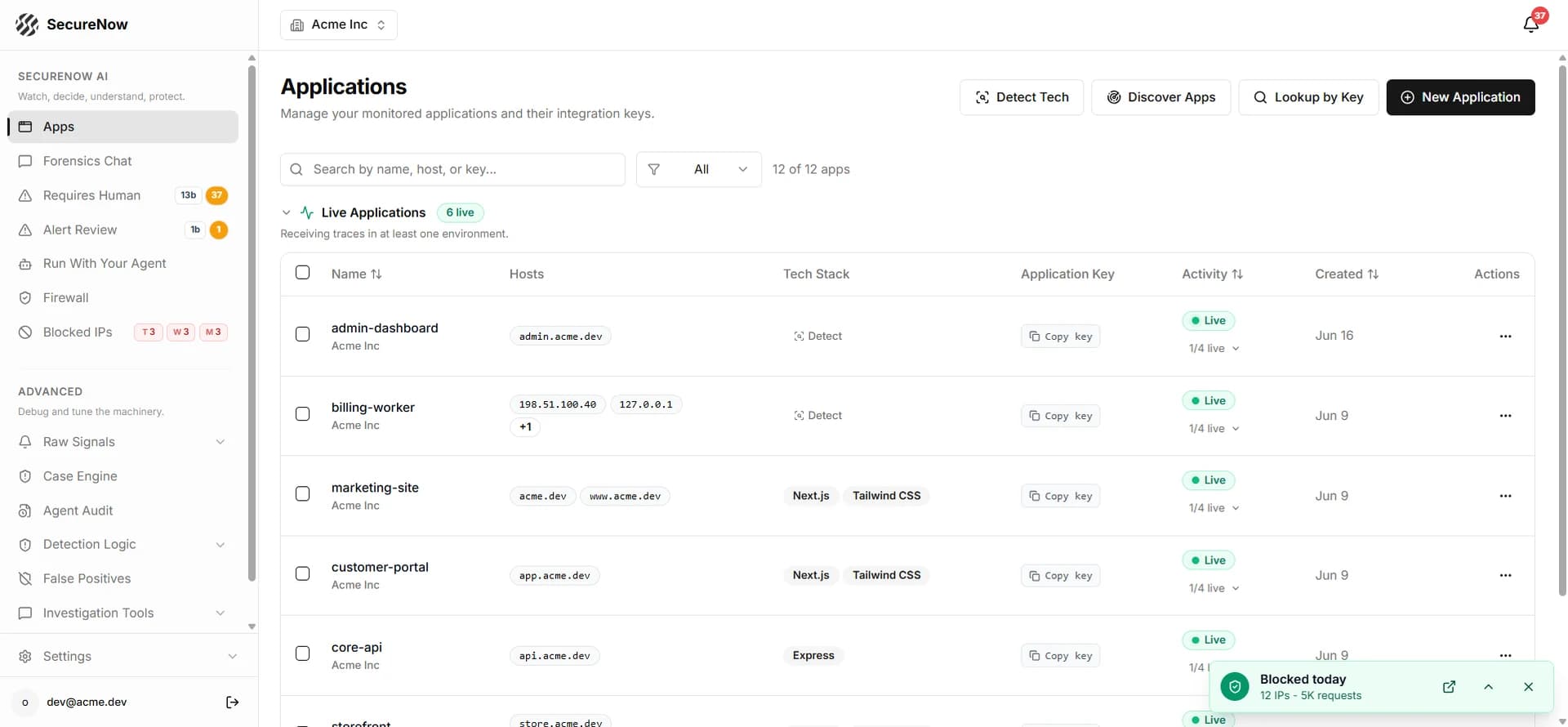Open actions menu for marketing-site row
1568x727 pixels.
point(1505,496)
